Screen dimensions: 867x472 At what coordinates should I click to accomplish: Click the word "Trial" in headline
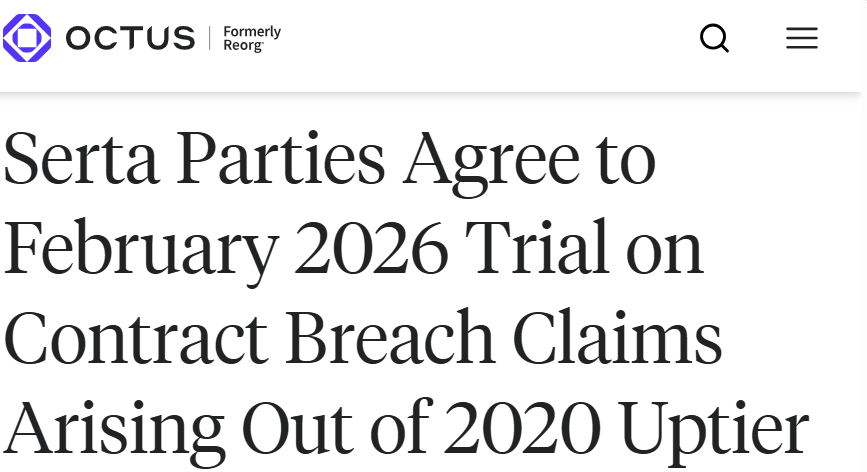pyautogui.click(x=537, y=247)
